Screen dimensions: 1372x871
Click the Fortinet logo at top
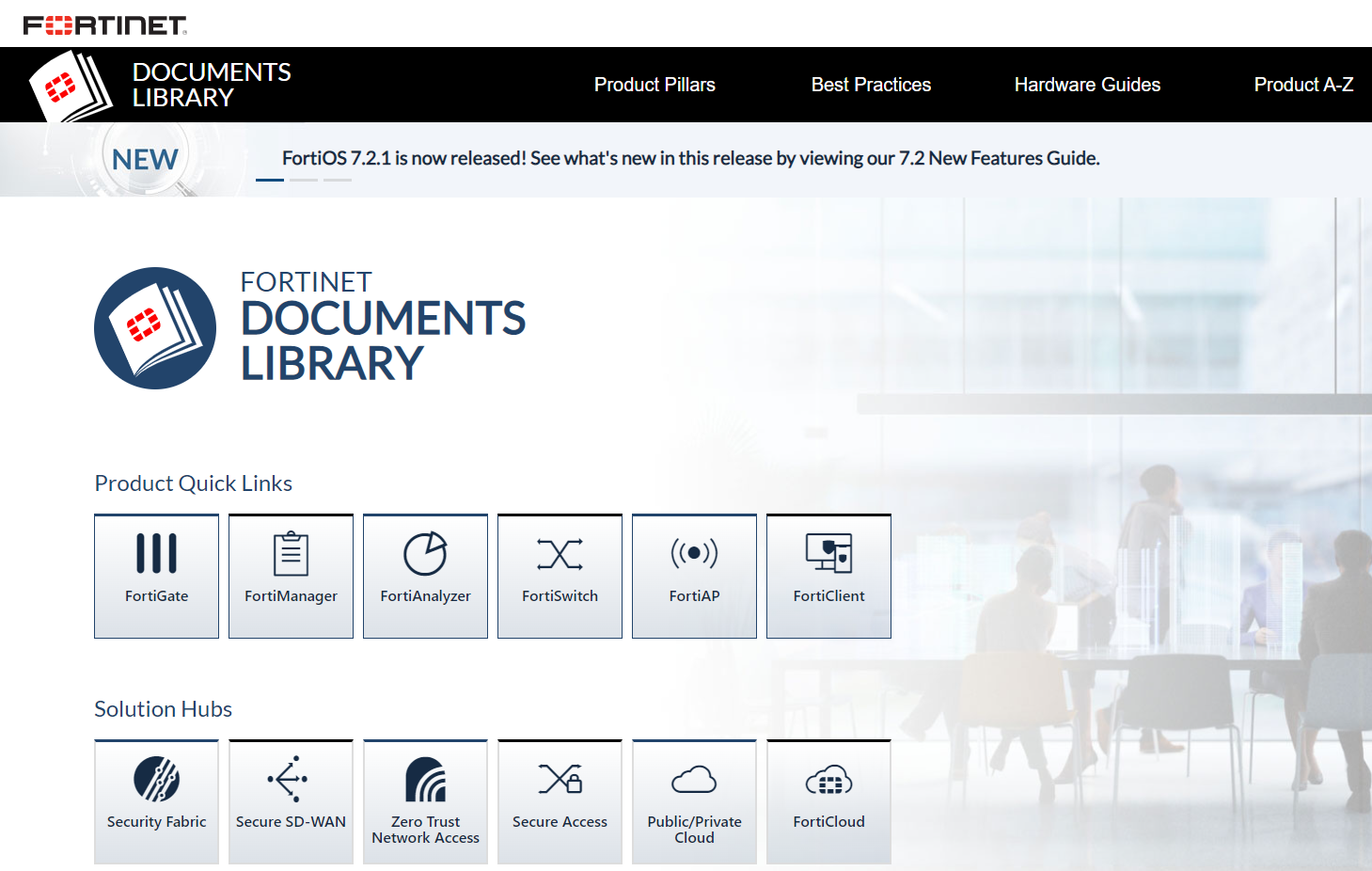[x=105, y=25]
